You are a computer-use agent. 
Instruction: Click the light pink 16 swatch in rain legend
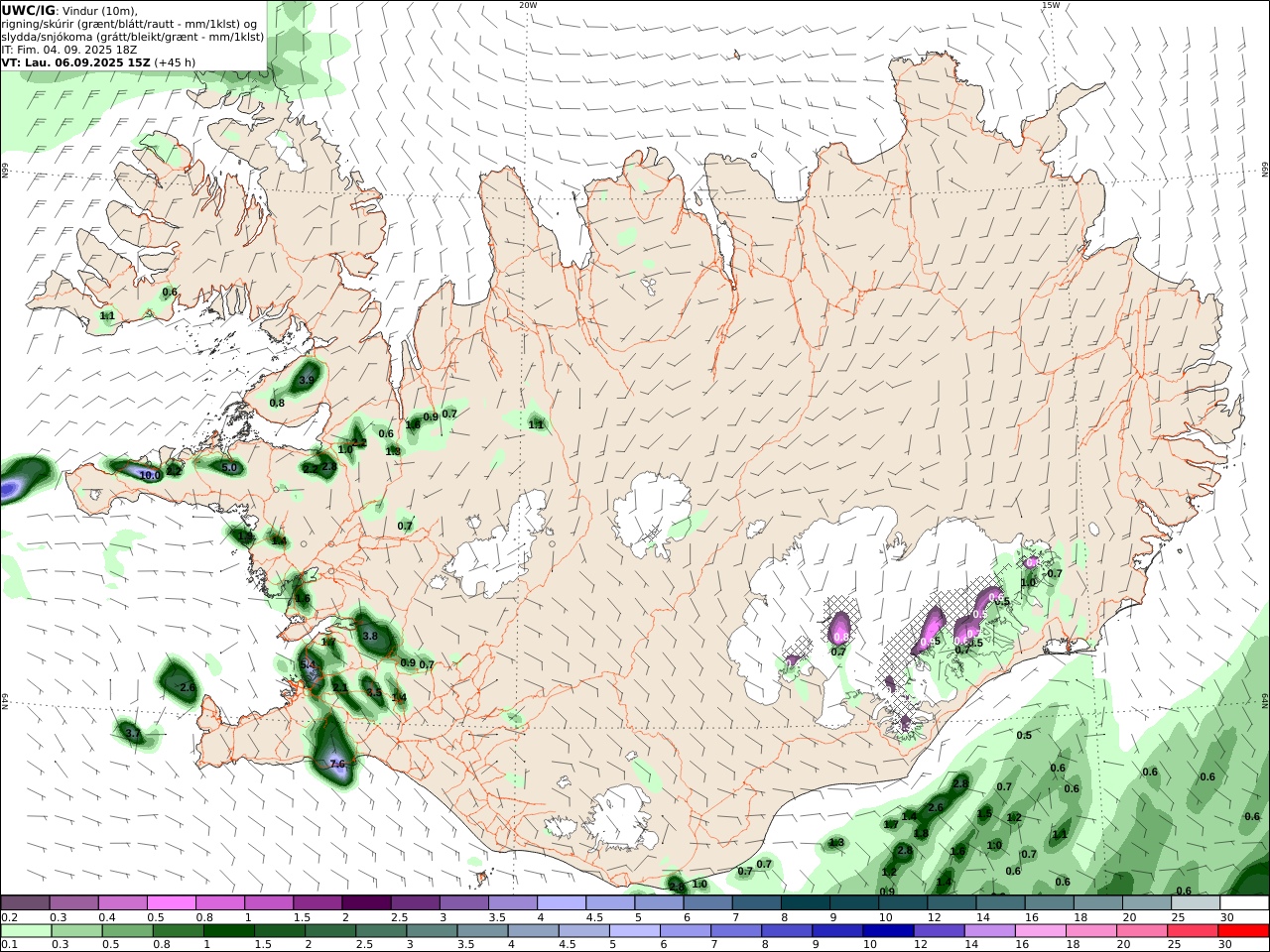(1040, 931)
